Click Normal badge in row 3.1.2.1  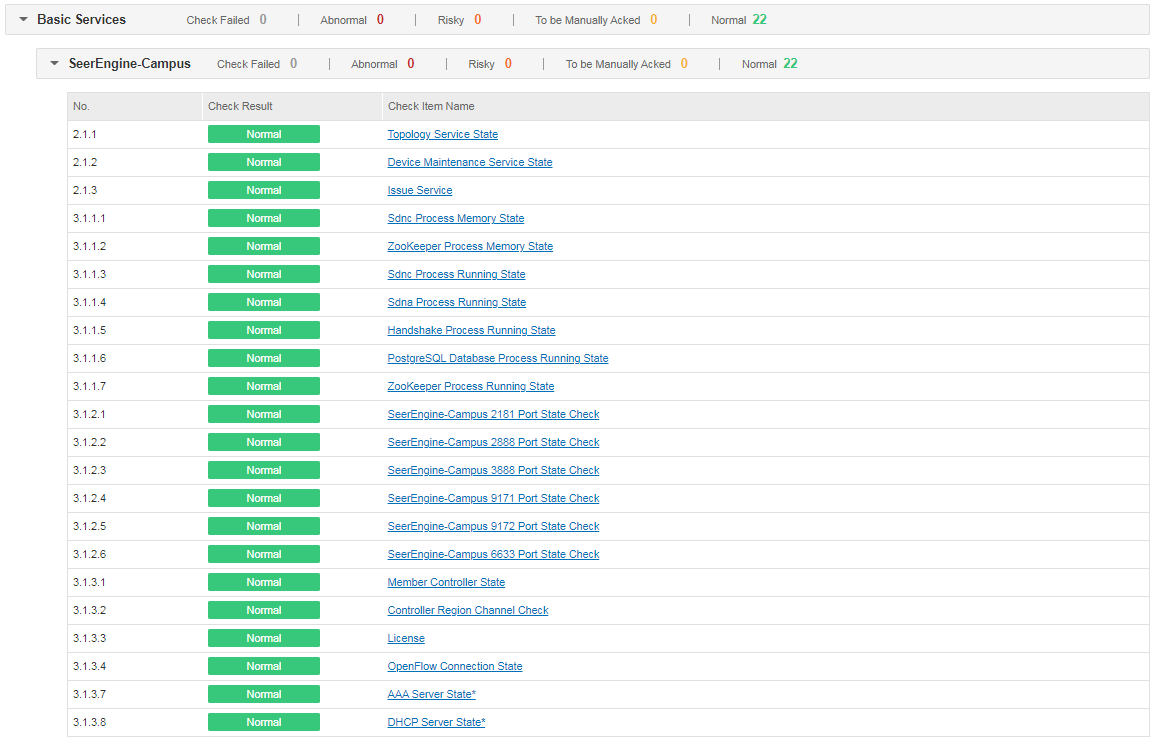tap(264, 414)
